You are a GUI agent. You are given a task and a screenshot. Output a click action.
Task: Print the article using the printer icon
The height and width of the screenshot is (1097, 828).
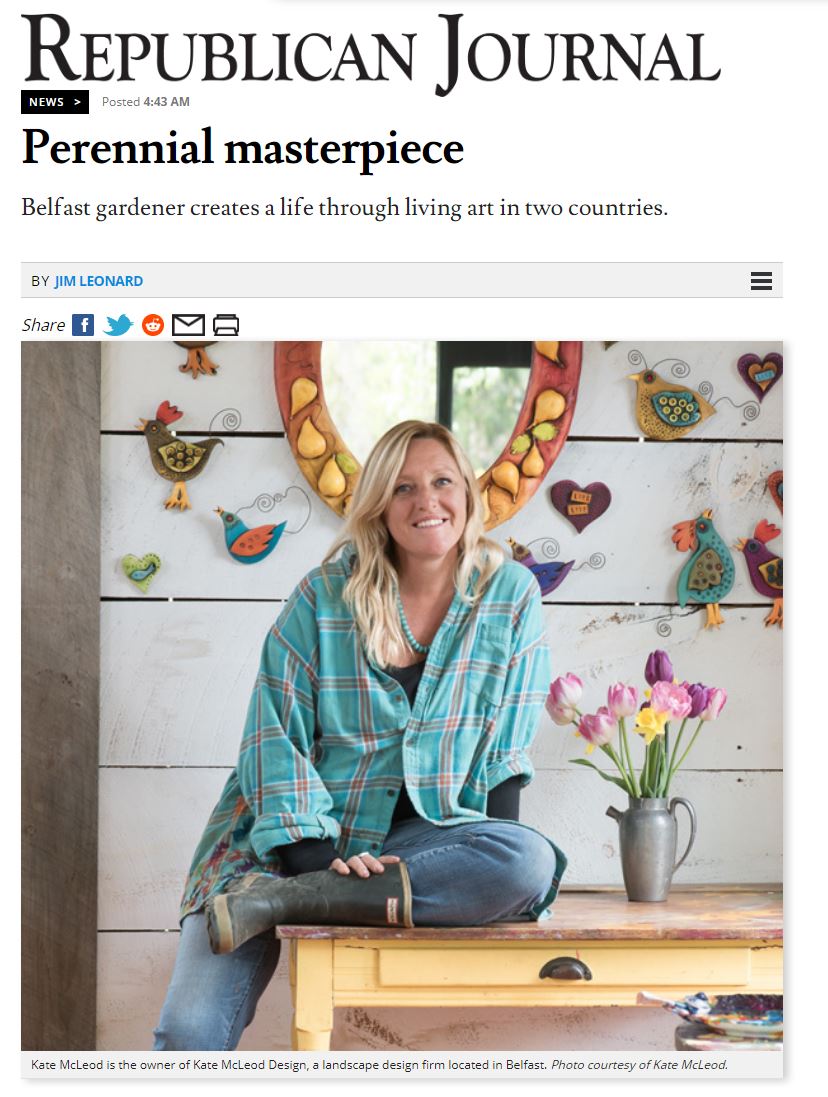pyautogui.click(x=226, y=325)
